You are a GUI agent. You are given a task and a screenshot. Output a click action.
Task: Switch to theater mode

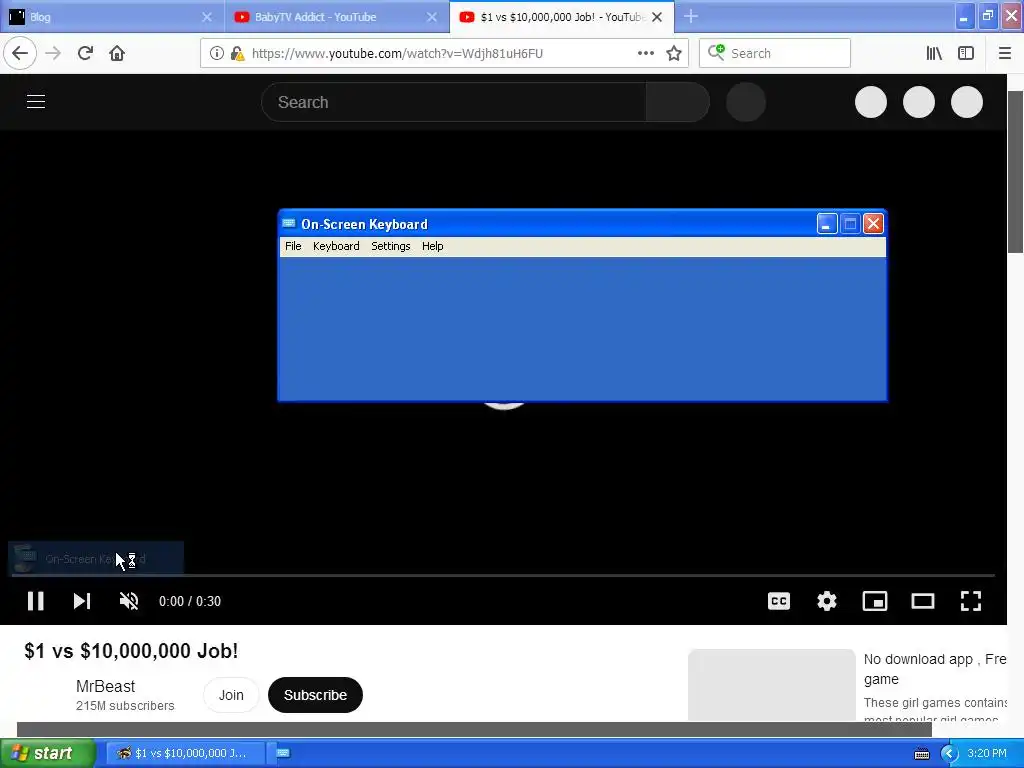point(923,601)
